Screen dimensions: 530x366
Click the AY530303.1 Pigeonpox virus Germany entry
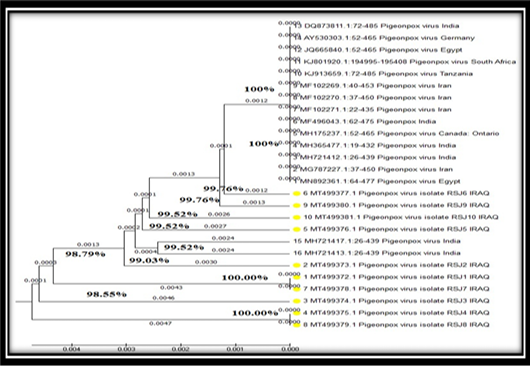(x=384, y=38)
